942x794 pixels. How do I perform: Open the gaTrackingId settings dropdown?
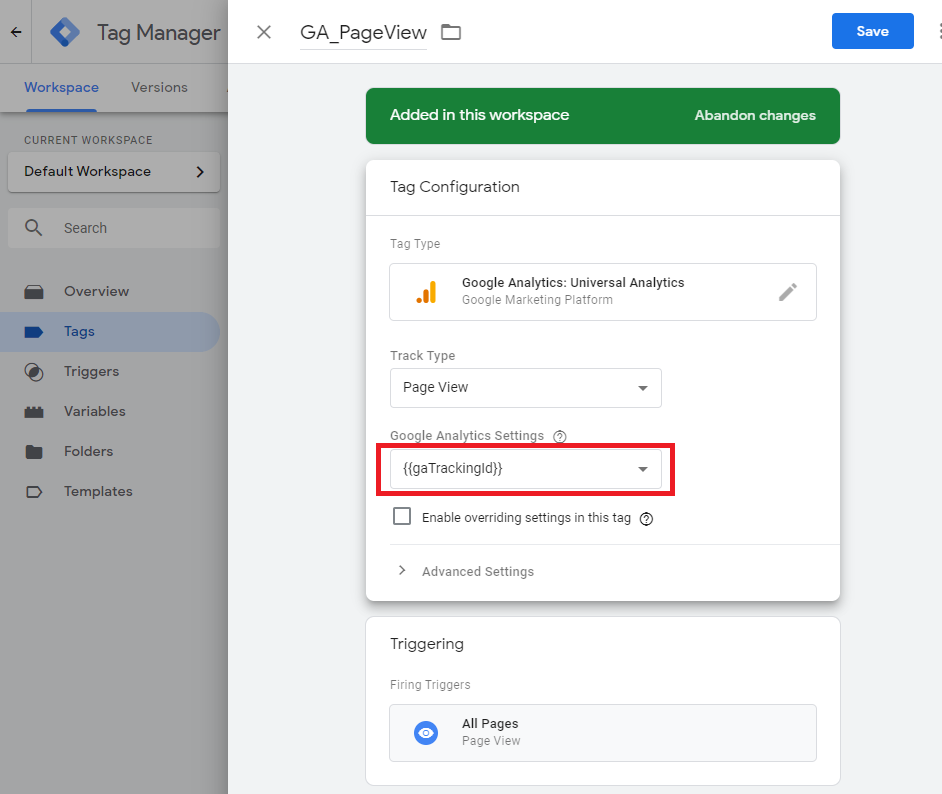[526, 469]
